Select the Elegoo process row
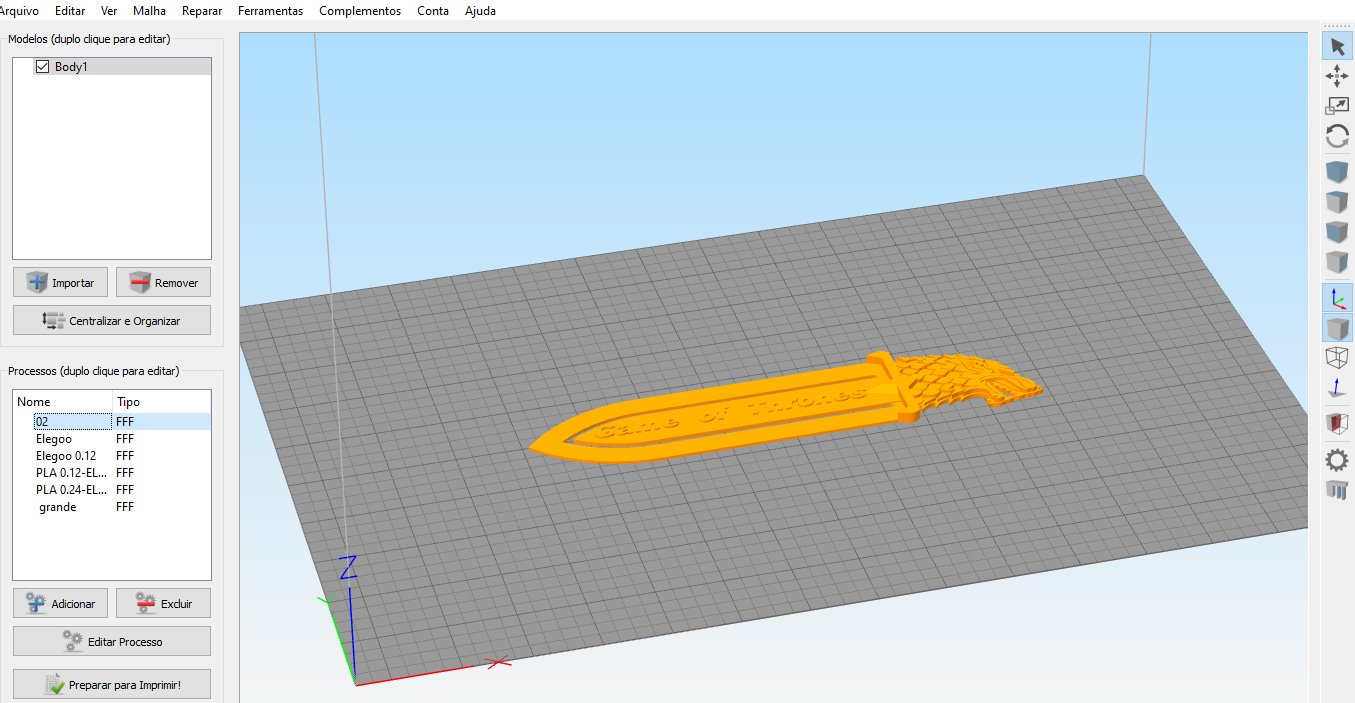 (112, 439)
